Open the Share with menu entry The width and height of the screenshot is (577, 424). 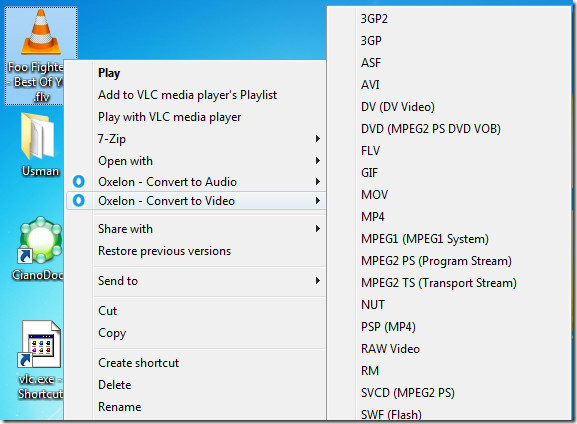click(125, 229)
